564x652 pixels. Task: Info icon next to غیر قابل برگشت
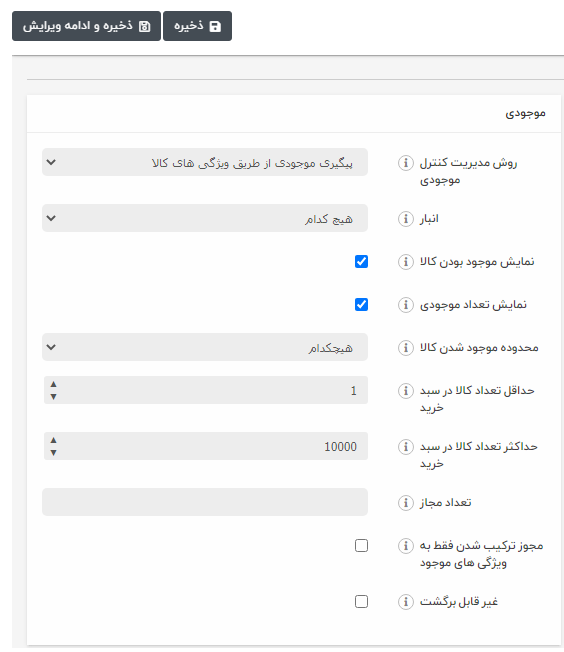(x=406, y=602)
